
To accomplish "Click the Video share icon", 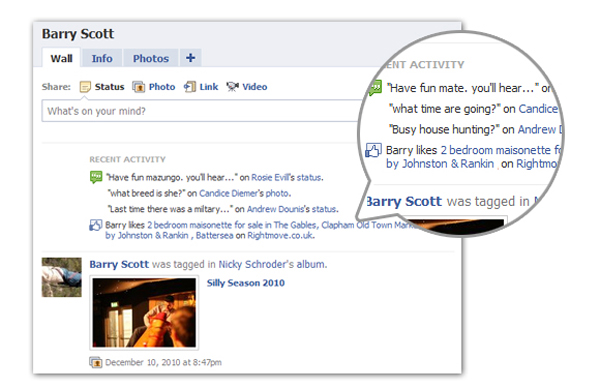I will [x=232, y=87].
